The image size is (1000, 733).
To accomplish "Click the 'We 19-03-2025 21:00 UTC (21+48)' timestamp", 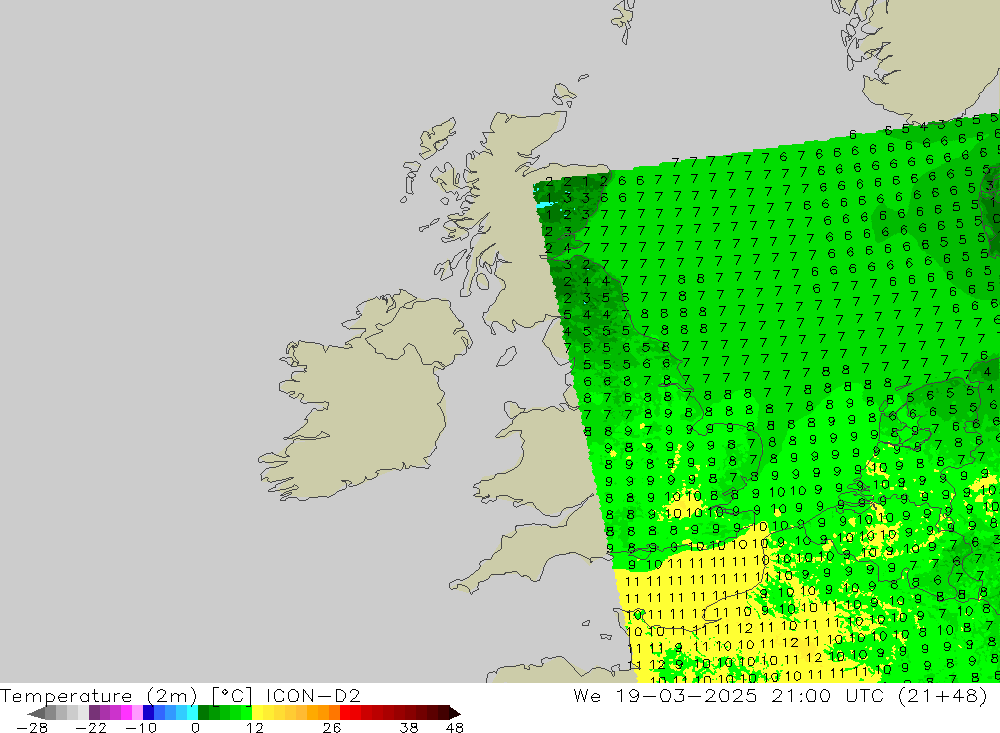I will [x=781, y=695].
